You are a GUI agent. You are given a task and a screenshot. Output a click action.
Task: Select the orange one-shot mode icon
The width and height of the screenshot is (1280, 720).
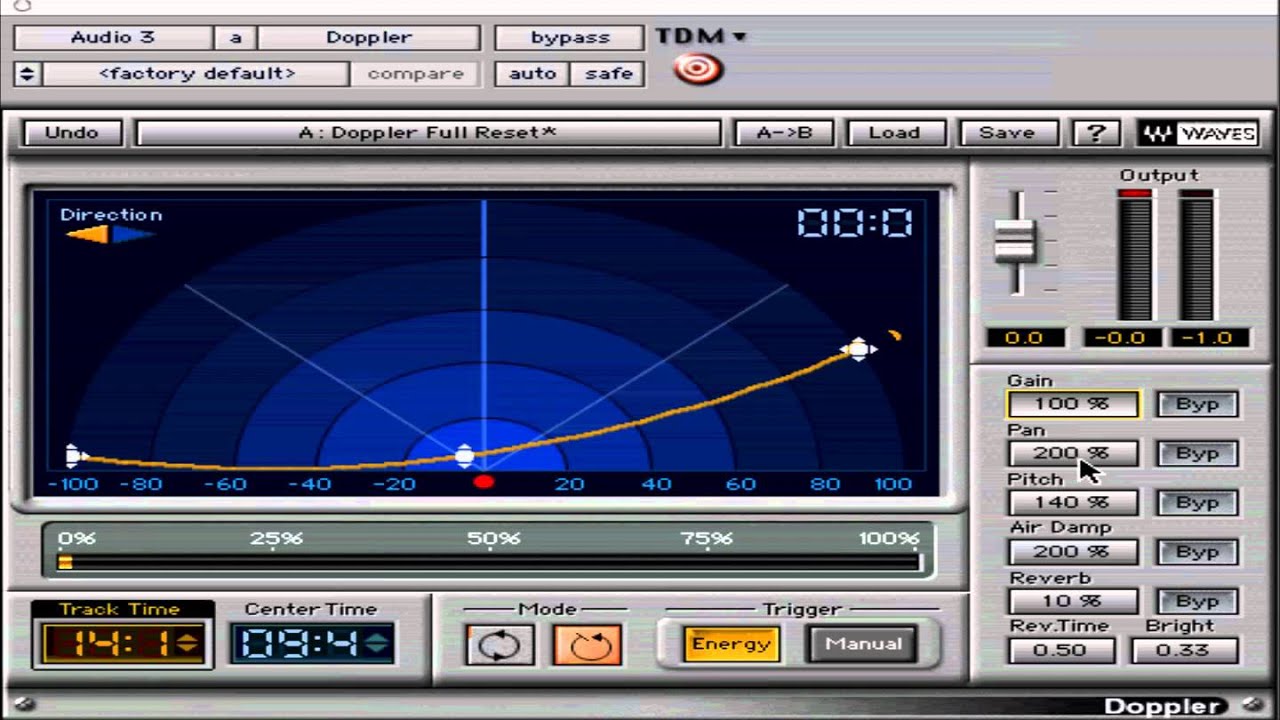point(588,645)
